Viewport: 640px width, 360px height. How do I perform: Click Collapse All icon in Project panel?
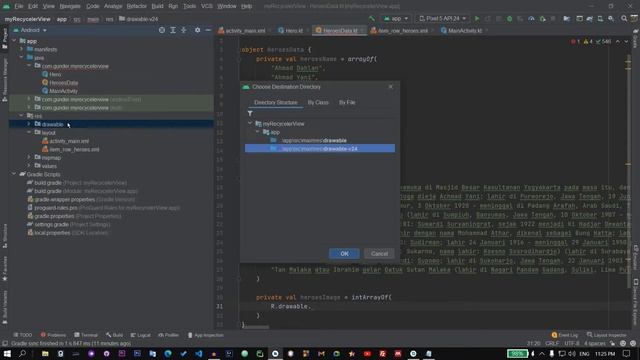[x=184, y=30]
